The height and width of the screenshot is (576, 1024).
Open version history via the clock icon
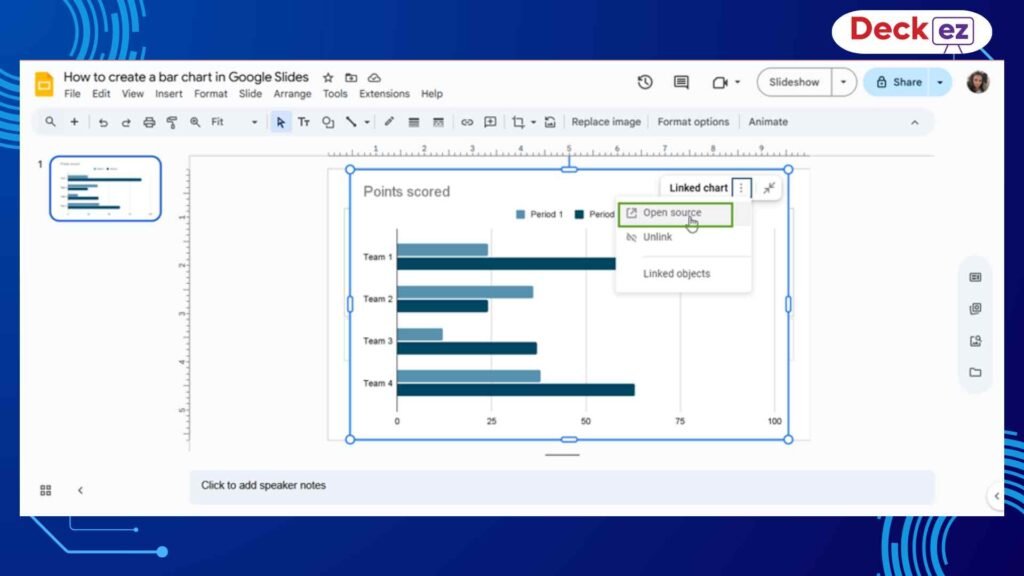pos(646,82)
